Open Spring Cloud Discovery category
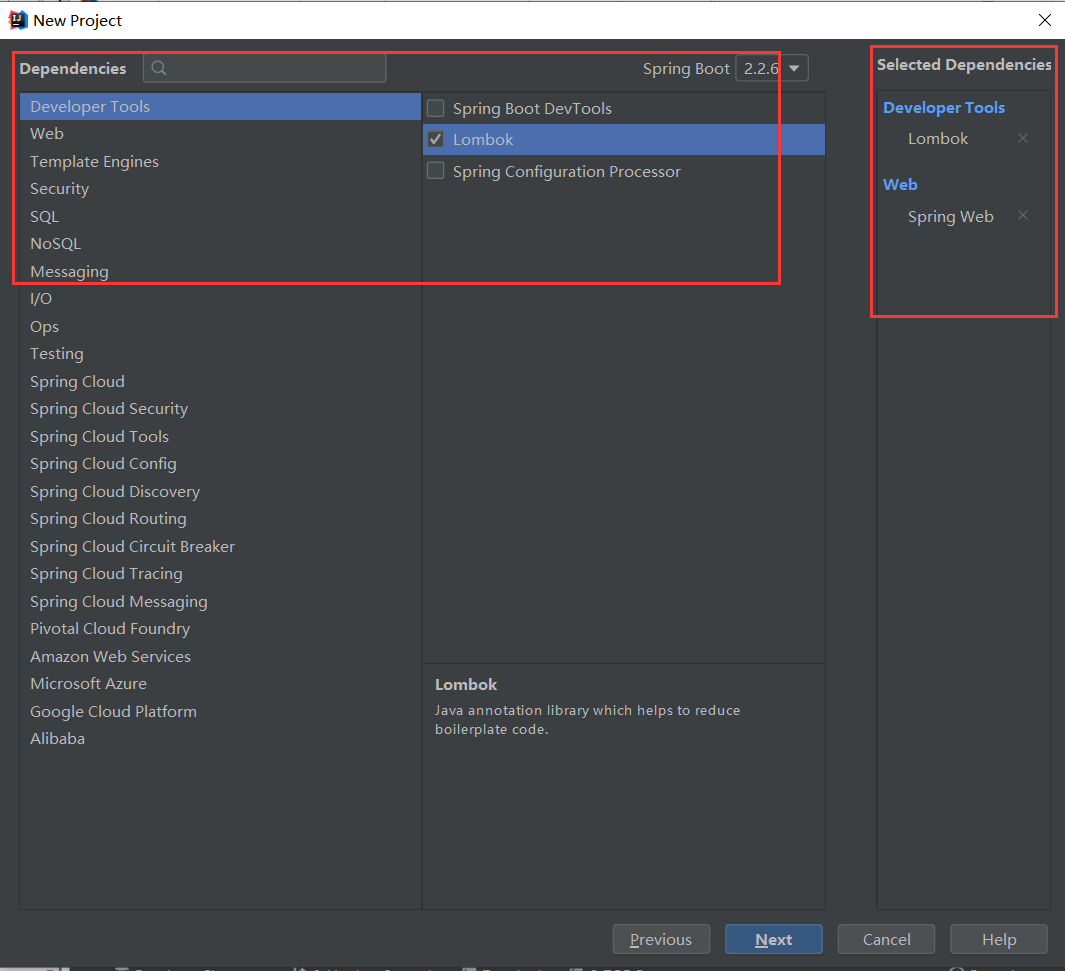This screenshot has height=971, width=1065. 220,492
